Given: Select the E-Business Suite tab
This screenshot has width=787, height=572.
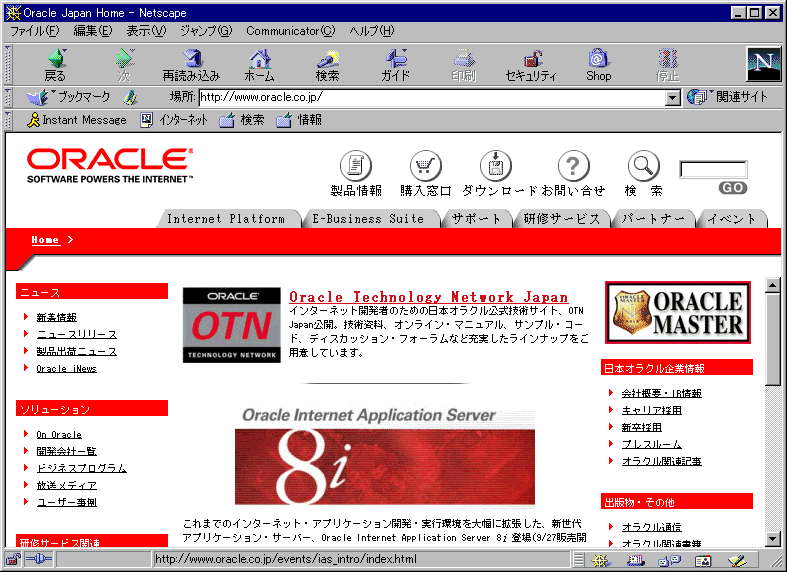Looking at the screenshot, I should click(371, 219).
